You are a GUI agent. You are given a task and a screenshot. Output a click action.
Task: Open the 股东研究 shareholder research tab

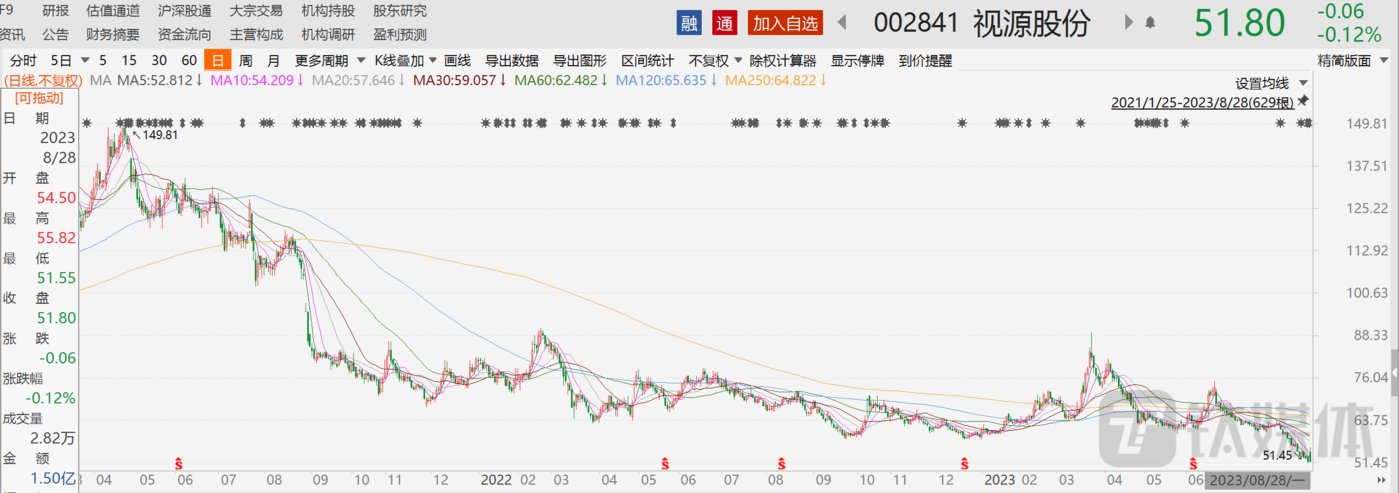(x=400, y=11)
